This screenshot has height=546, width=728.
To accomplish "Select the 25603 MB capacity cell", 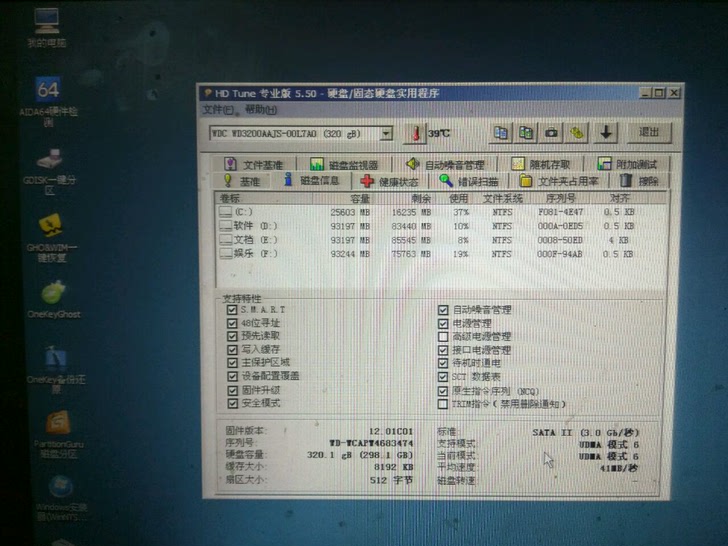I will [350, 212].
